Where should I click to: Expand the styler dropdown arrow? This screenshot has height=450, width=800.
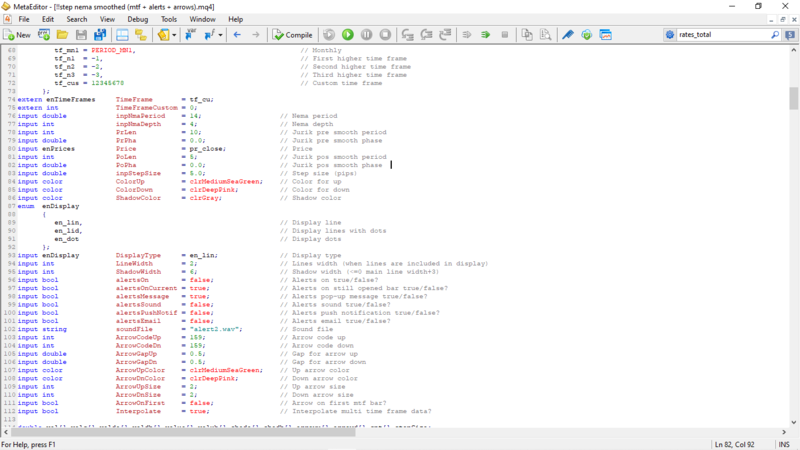(x=174, y=35)
